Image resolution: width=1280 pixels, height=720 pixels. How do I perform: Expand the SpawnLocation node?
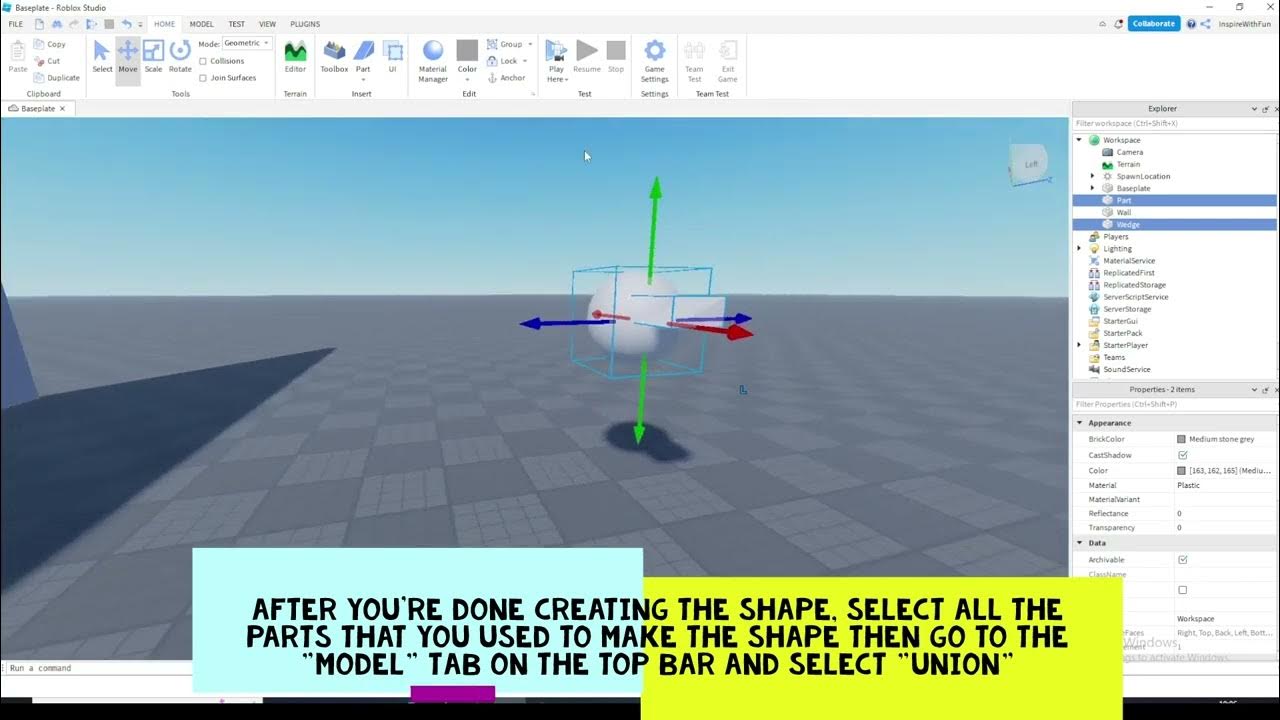point(1092,176)
